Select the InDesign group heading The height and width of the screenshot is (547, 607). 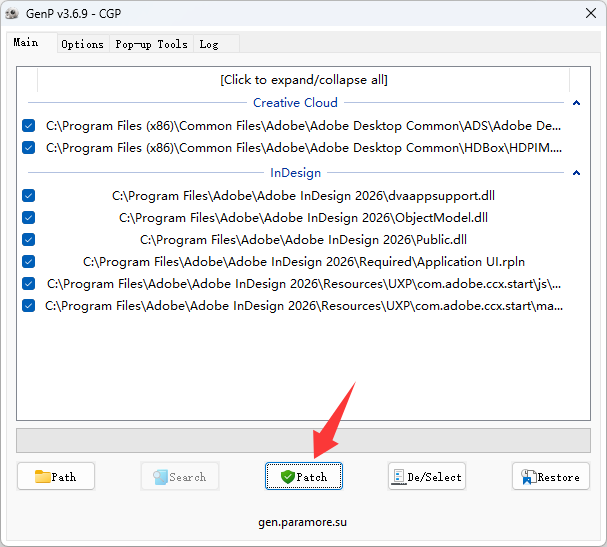pos(295,173)
